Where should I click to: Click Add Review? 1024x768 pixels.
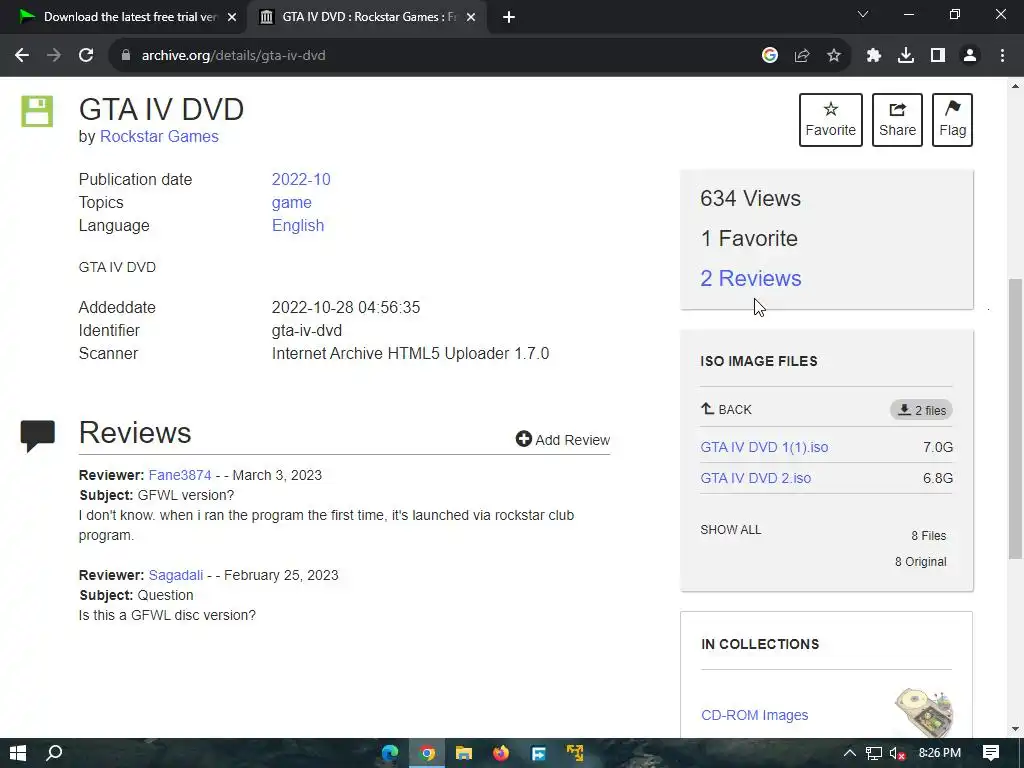click(x=563, y=440)
